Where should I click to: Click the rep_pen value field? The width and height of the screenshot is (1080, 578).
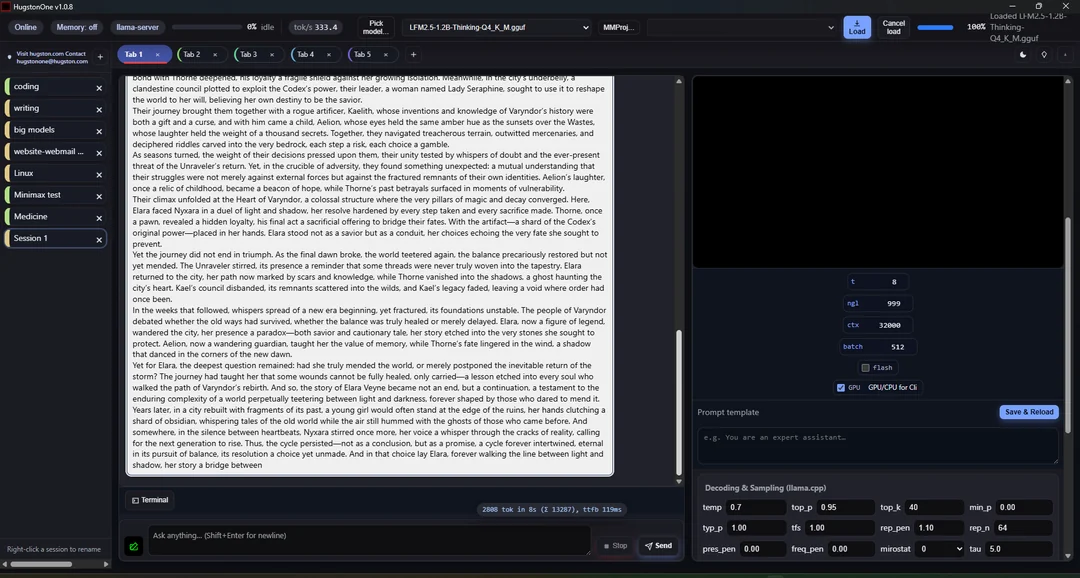(x=939, y=528)
